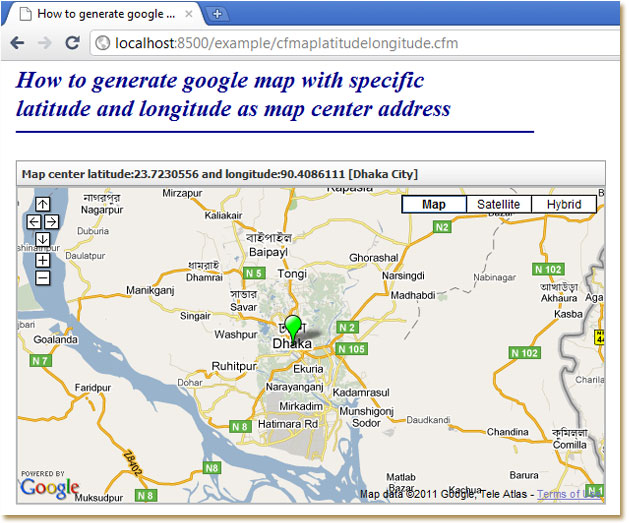Click the localhost URL address field

click(x=355, y=43)
